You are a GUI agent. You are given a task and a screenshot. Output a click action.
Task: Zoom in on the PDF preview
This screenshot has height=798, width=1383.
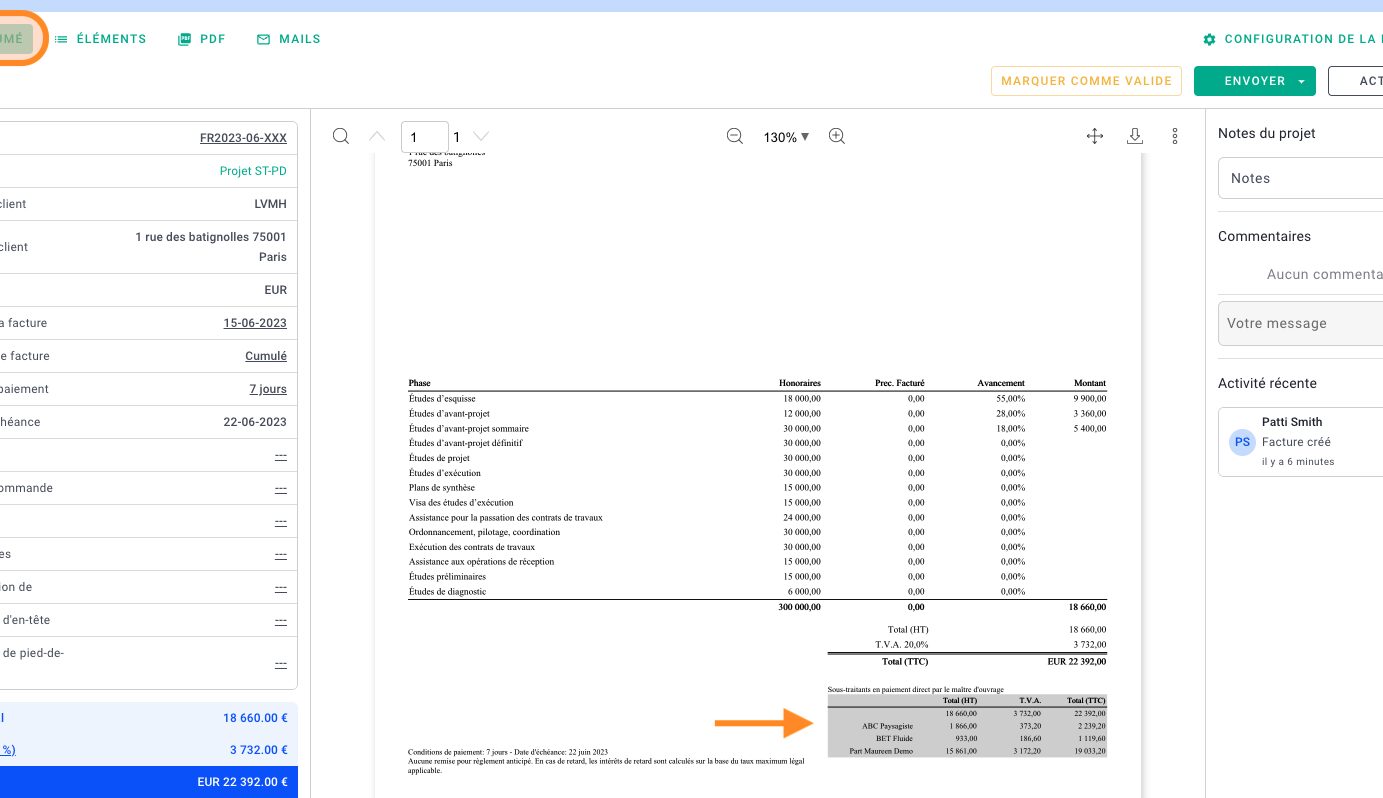(837, 136)
